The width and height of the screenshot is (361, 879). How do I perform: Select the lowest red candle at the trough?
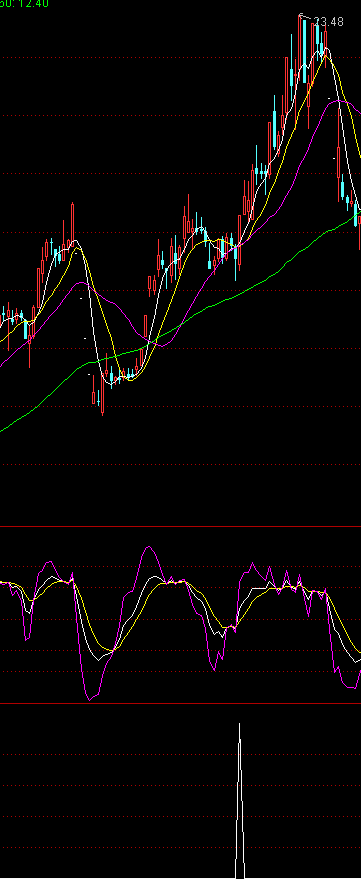(x=103, y=395)
